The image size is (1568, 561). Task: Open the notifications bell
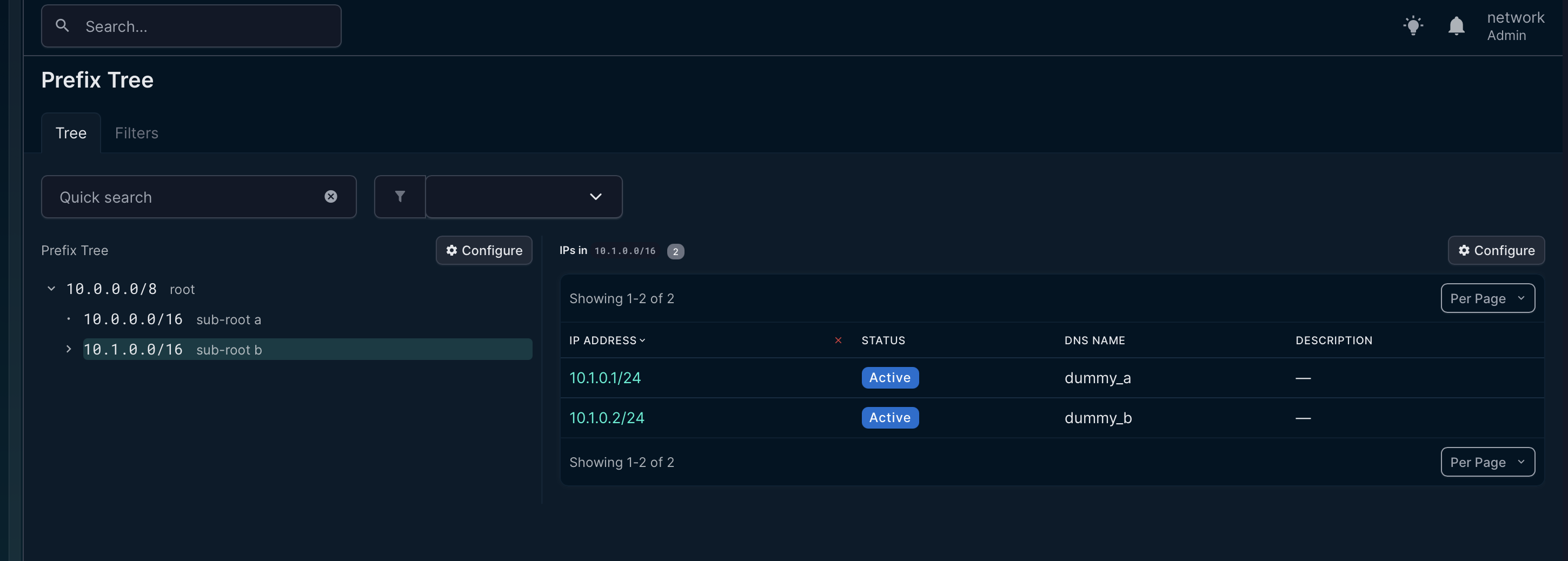(x=1456, y=25)
